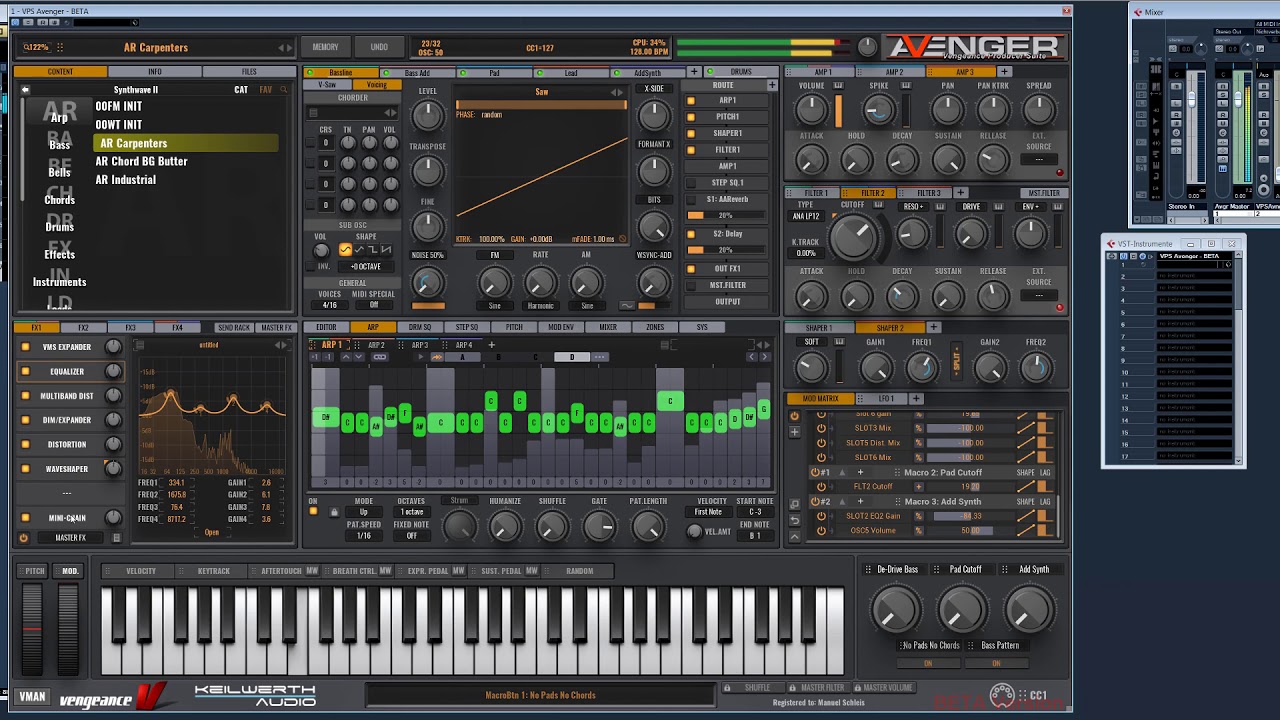1280x720 pixels.
Task: Toggle the MST.FILTER route checkbox
Action: coord(691,285)
